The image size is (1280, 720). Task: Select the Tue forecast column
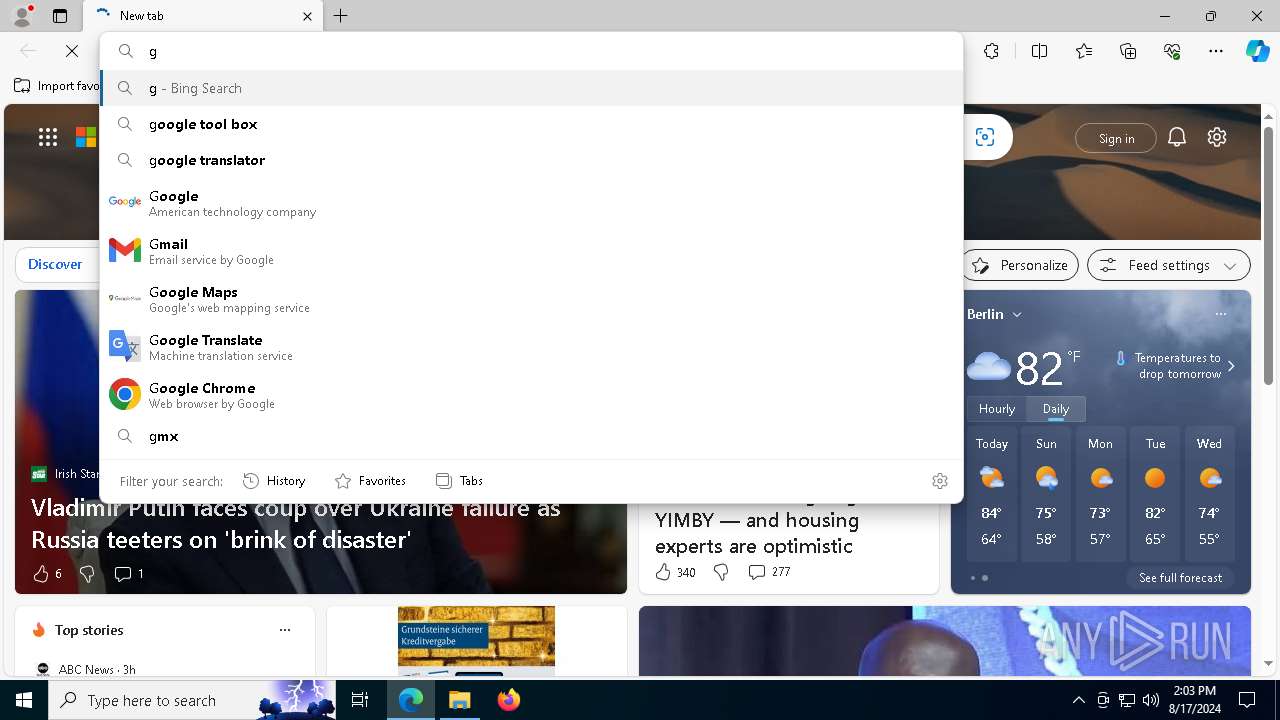pos(1155,496)
